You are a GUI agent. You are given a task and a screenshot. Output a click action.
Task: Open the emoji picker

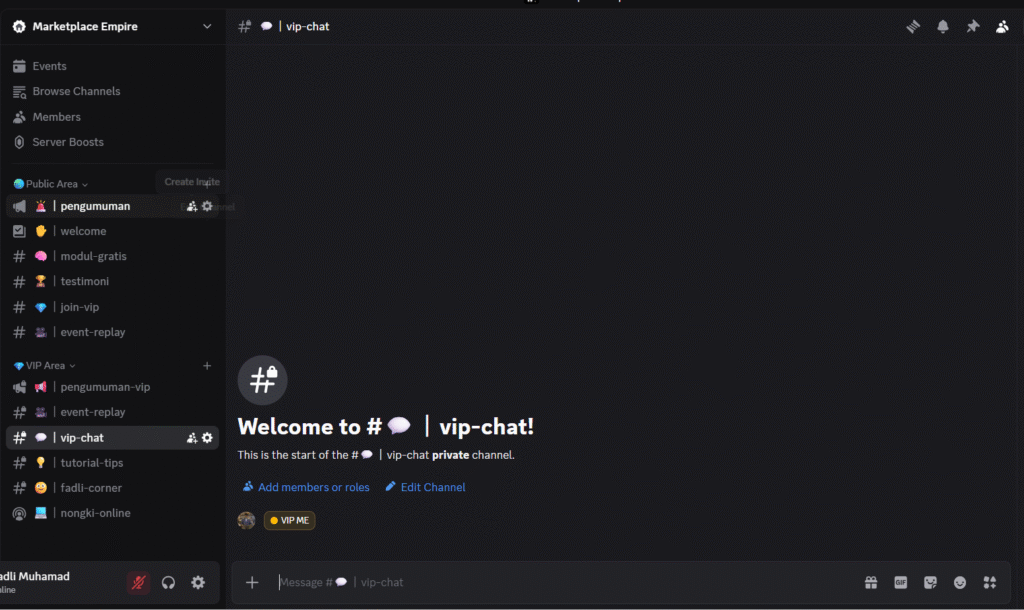click(960, 582)
